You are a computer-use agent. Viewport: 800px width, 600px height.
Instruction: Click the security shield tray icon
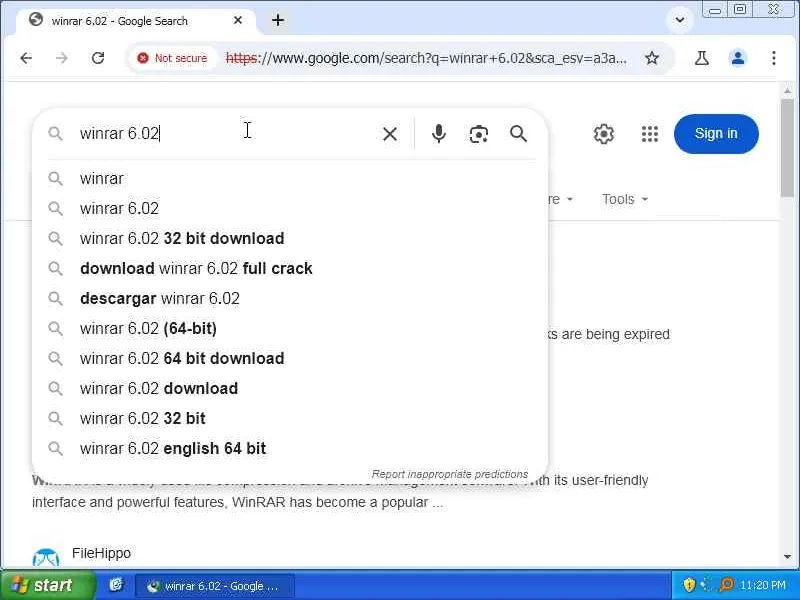689,585
